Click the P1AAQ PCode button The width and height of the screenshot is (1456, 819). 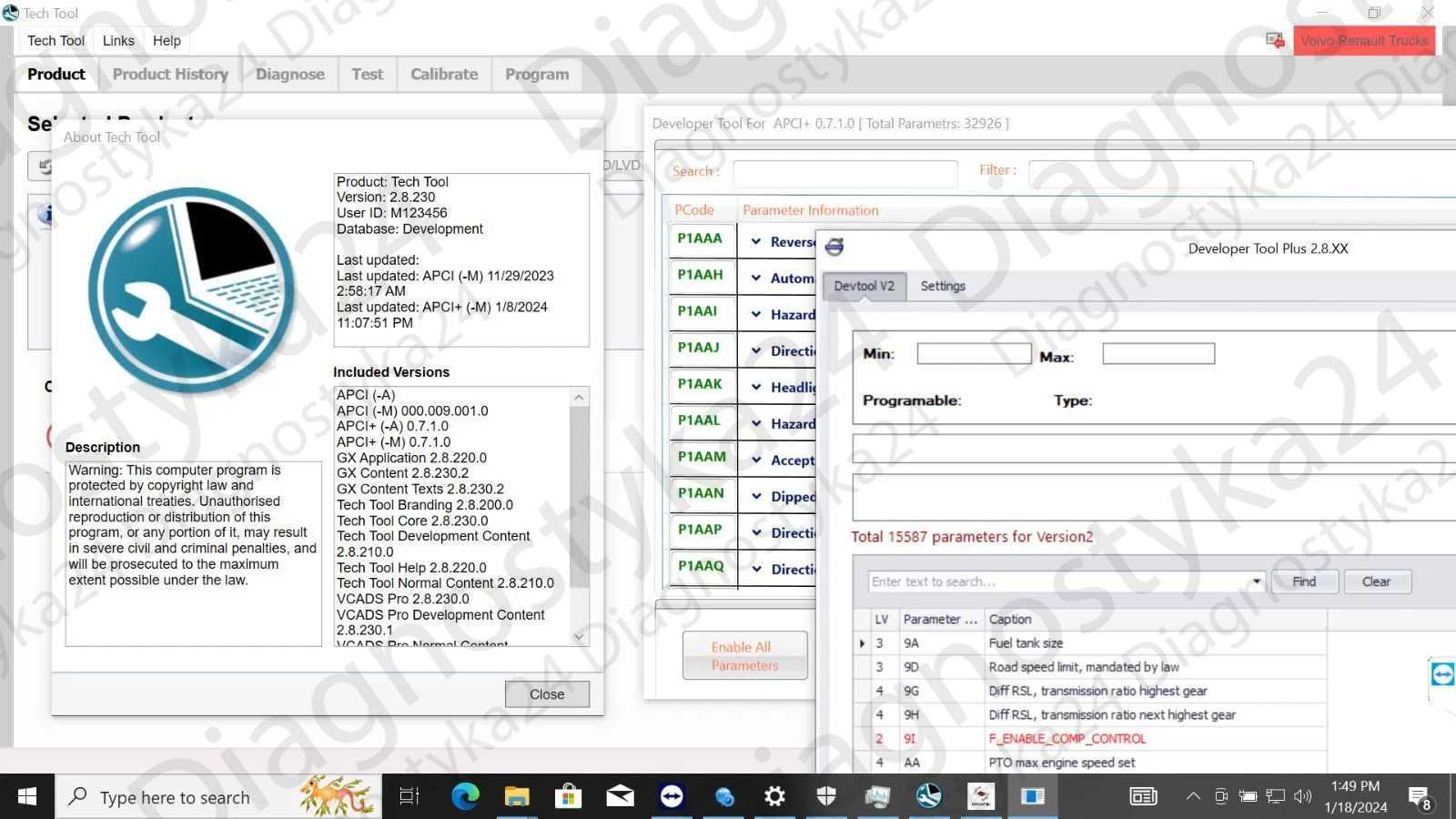702,566
